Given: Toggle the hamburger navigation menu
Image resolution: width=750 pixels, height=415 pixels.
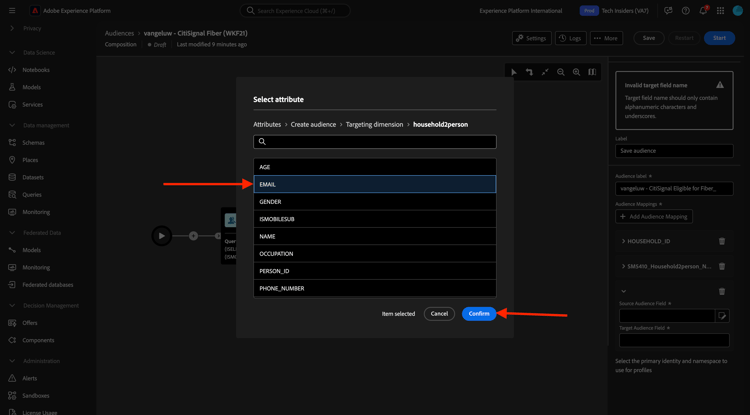Looking at the screenshot, I should 12,11.
